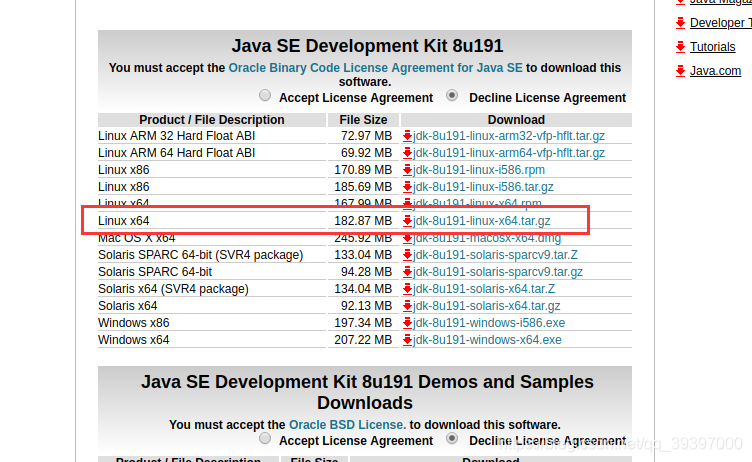
Task: Click red arrow icon beside Java.com
Action: (x=680, y=71)
